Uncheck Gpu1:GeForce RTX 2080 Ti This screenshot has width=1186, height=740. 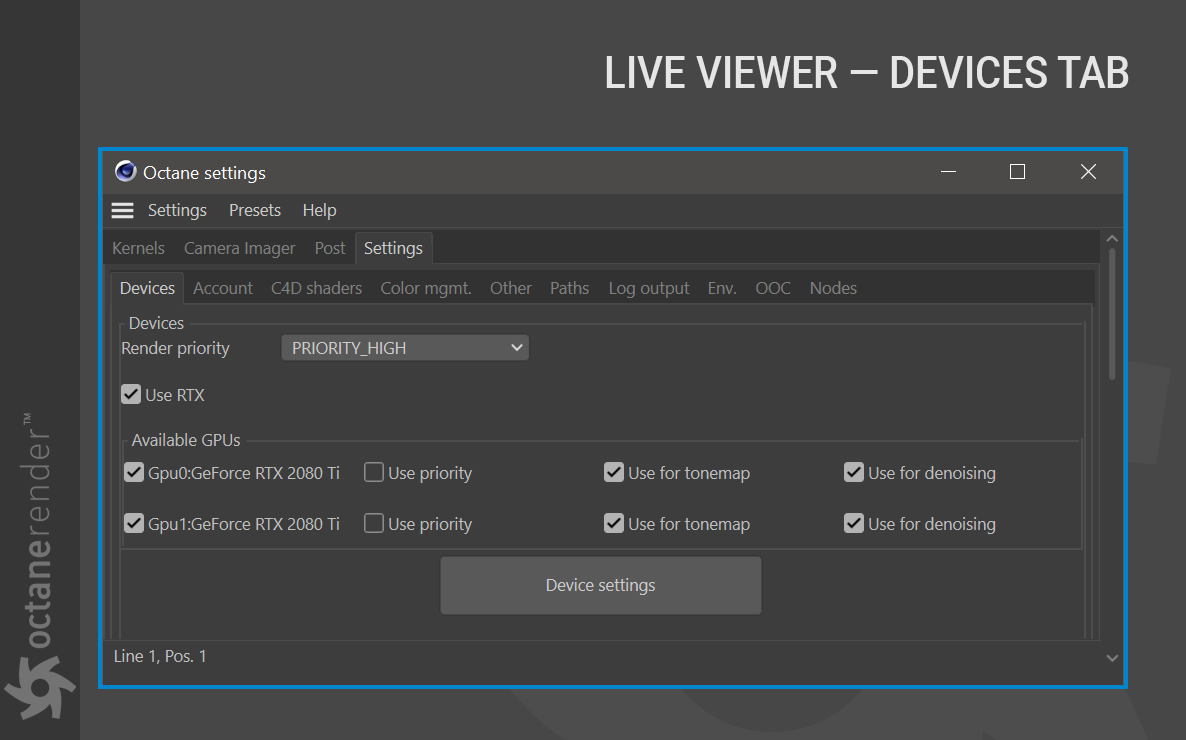(x=134, y=523)
